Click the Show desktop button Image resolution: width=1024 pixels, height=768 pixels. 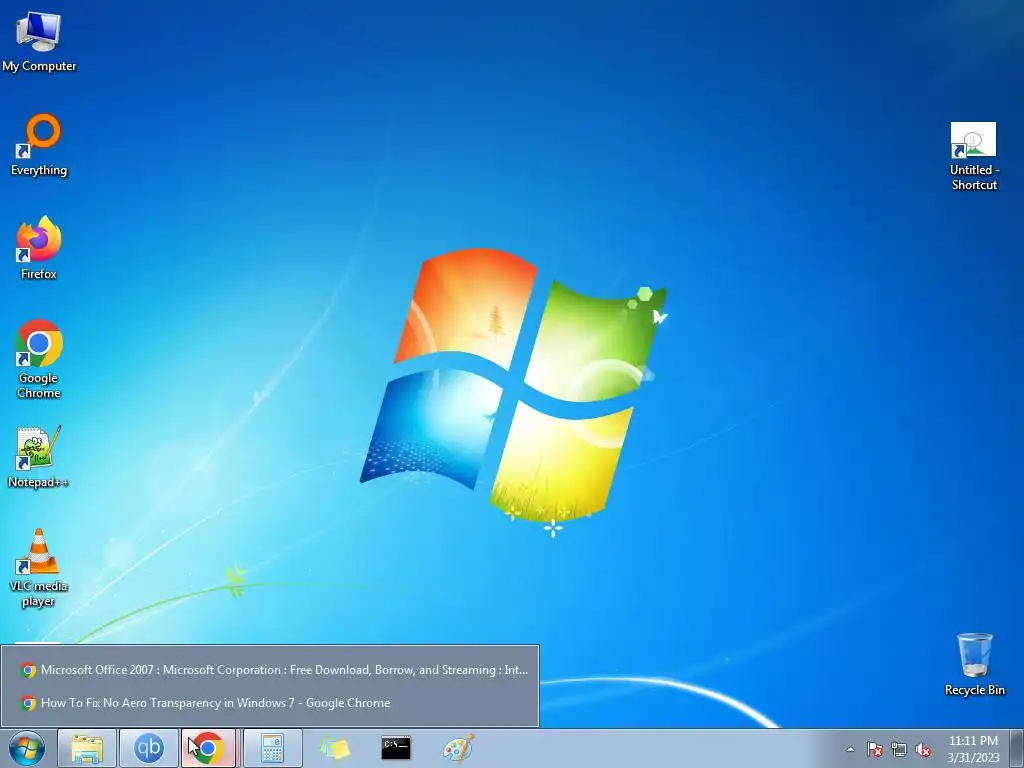[x=1017, y=748]
